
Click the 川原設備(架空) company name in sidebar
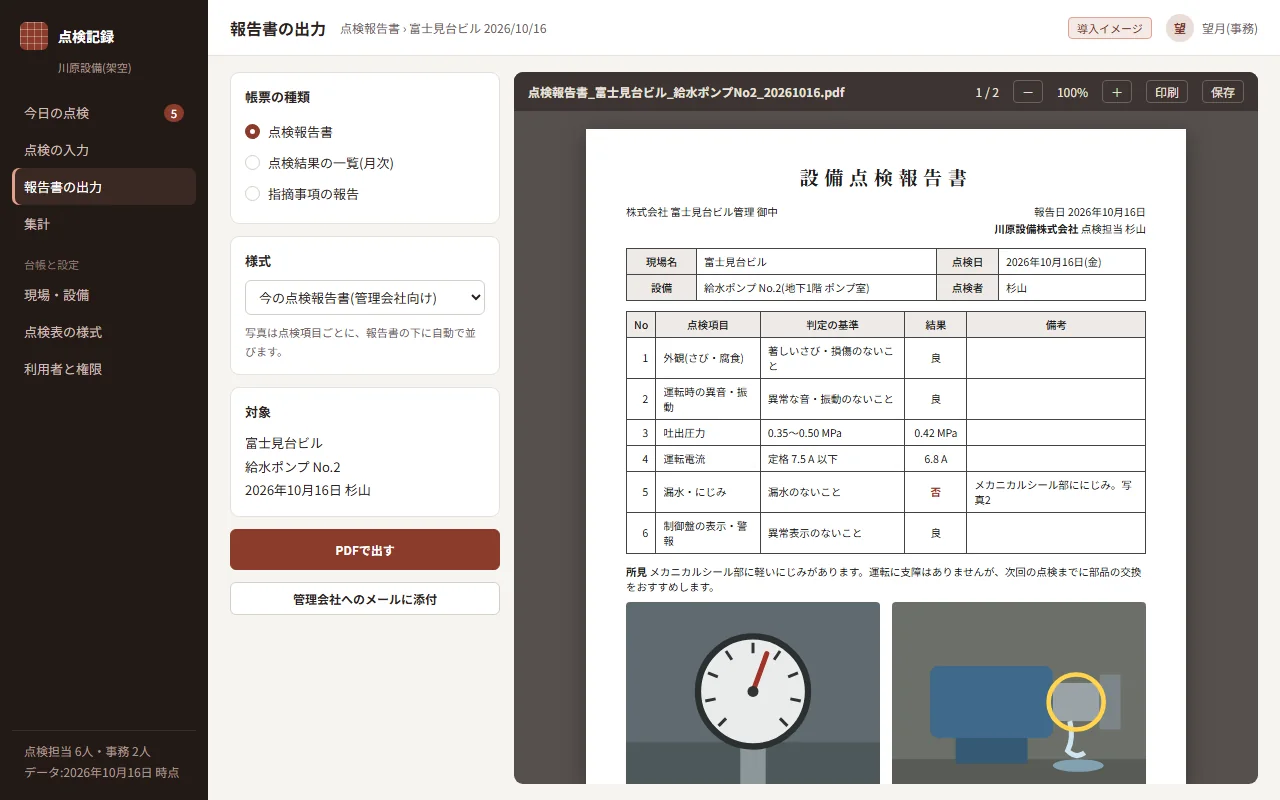pyautogui.click(x=95, y=68)
